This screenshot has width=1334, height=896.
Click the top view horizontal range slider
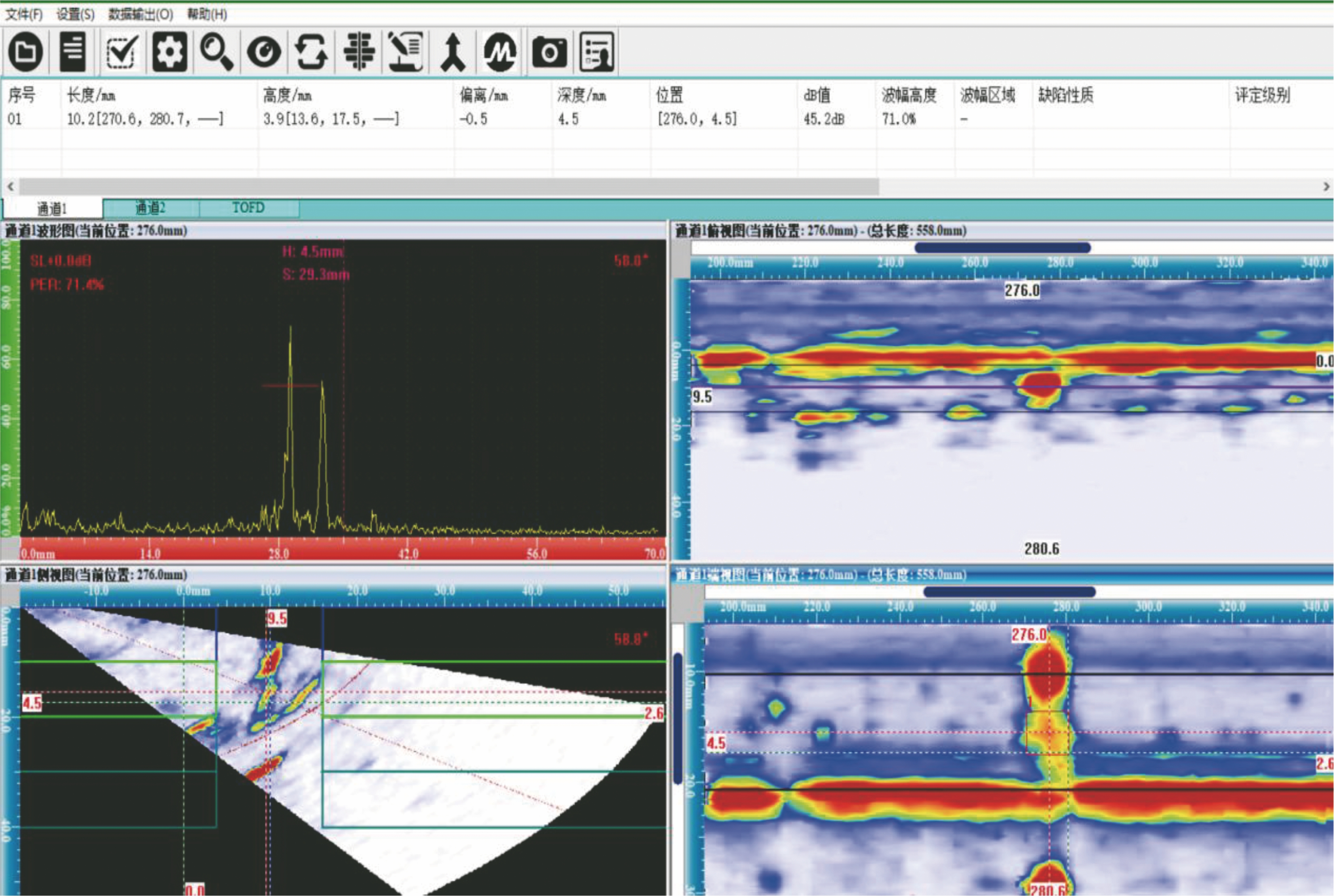coord(1002,247)
